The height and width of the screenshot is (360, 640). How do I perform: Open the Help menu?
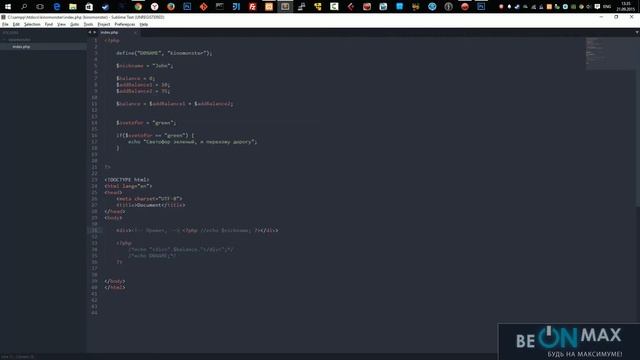[144, 24]
